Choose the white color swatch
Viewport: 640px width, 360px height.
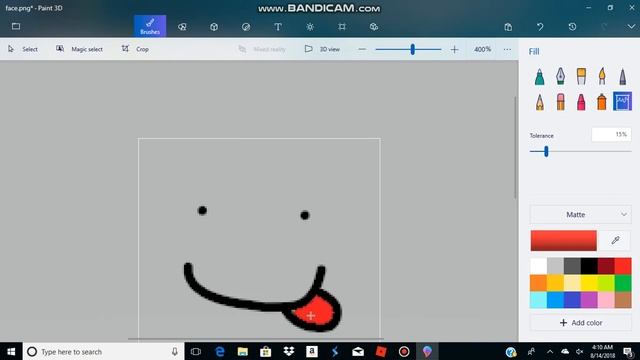pos(538,266)
